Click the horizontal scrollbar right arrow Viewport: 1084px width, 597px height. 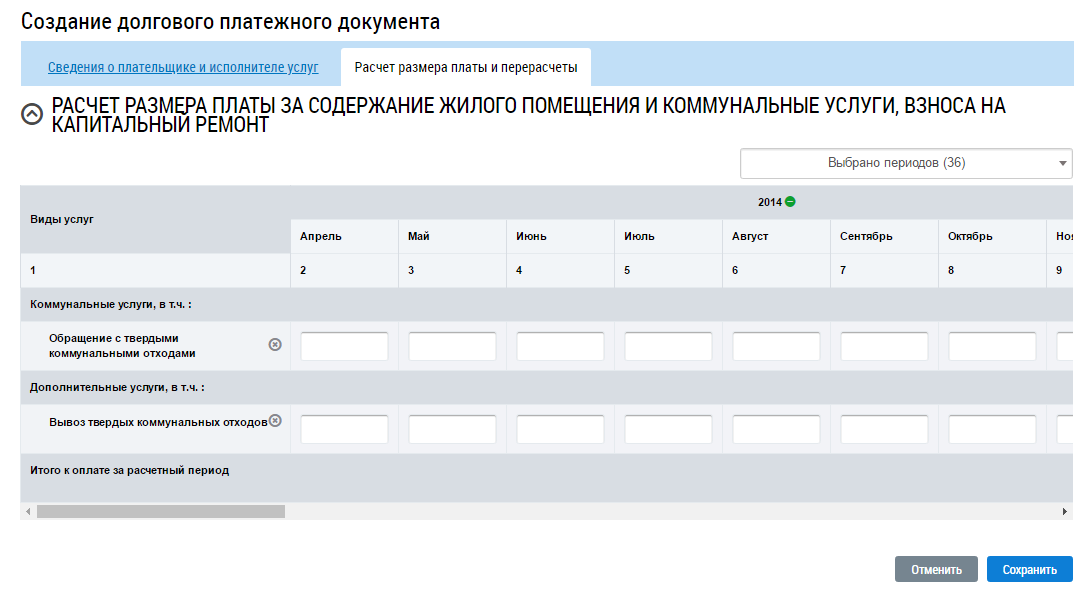pos(1065,511)
